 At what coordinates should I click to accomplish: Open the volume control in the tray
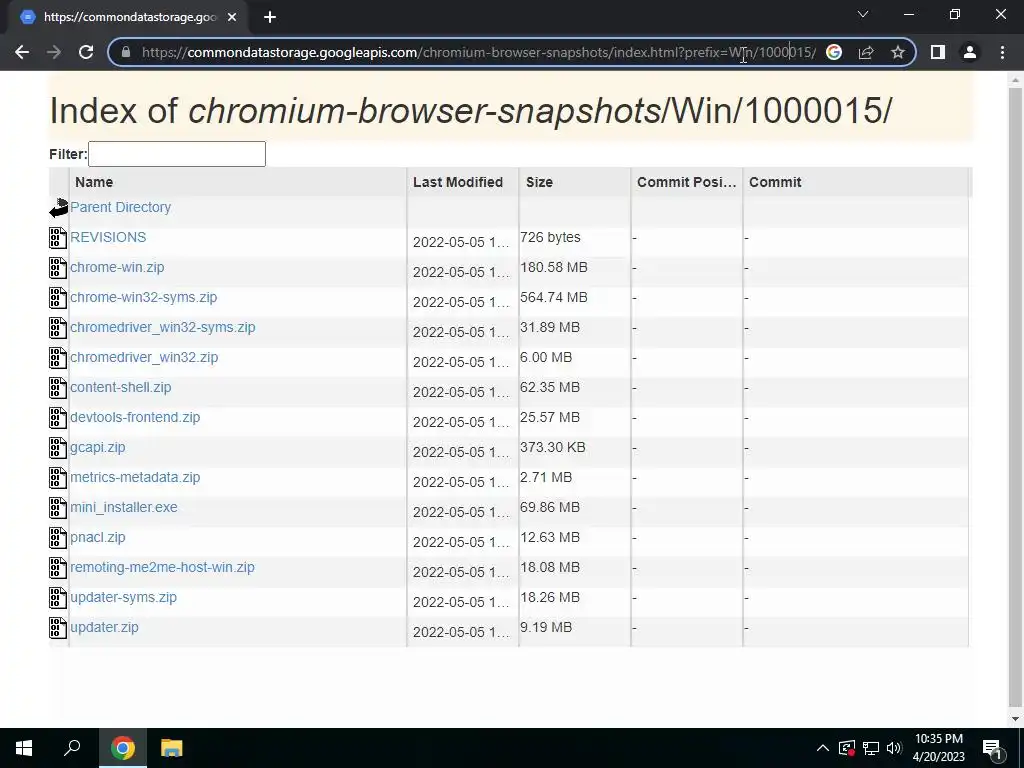coord(894,748)
